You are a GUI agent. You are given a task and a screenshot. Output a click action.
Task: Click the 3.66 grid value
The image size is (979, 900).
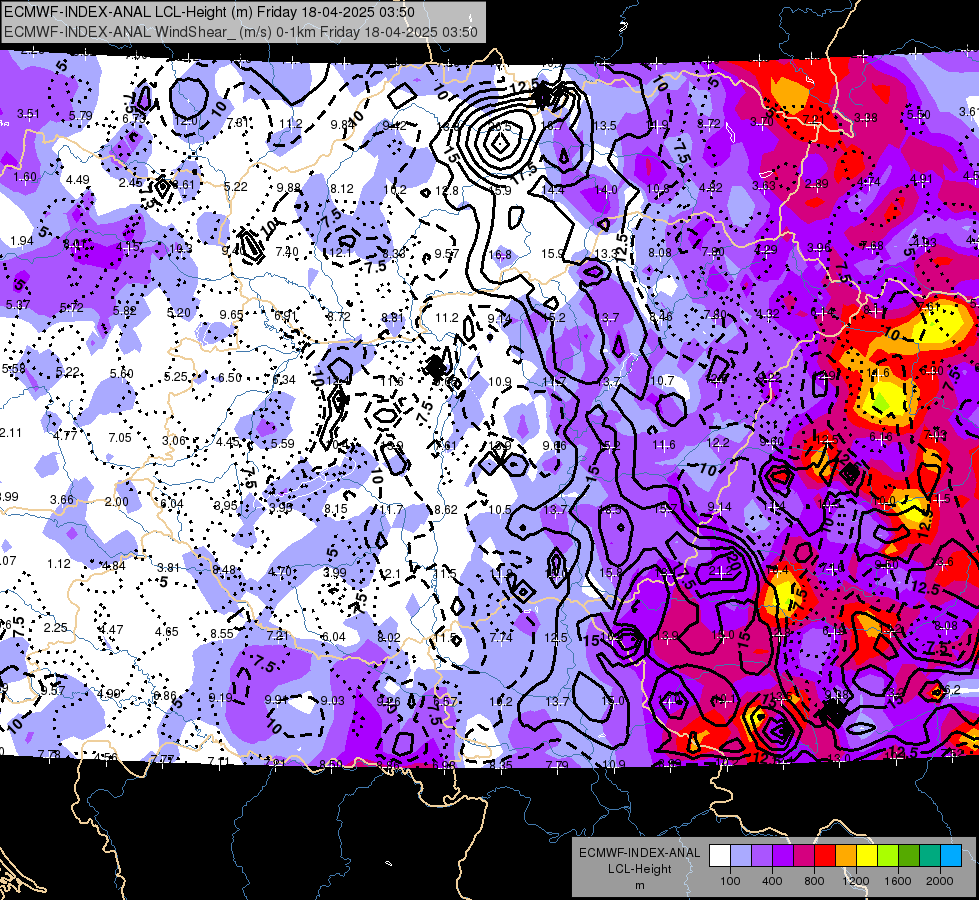coord(62,499)
